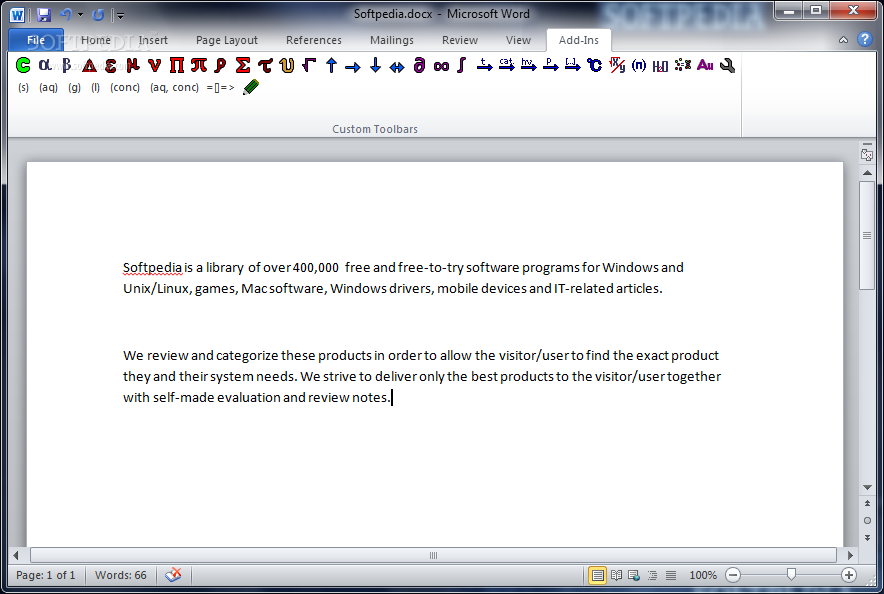Switch to the Review tab

coord(459,40)
